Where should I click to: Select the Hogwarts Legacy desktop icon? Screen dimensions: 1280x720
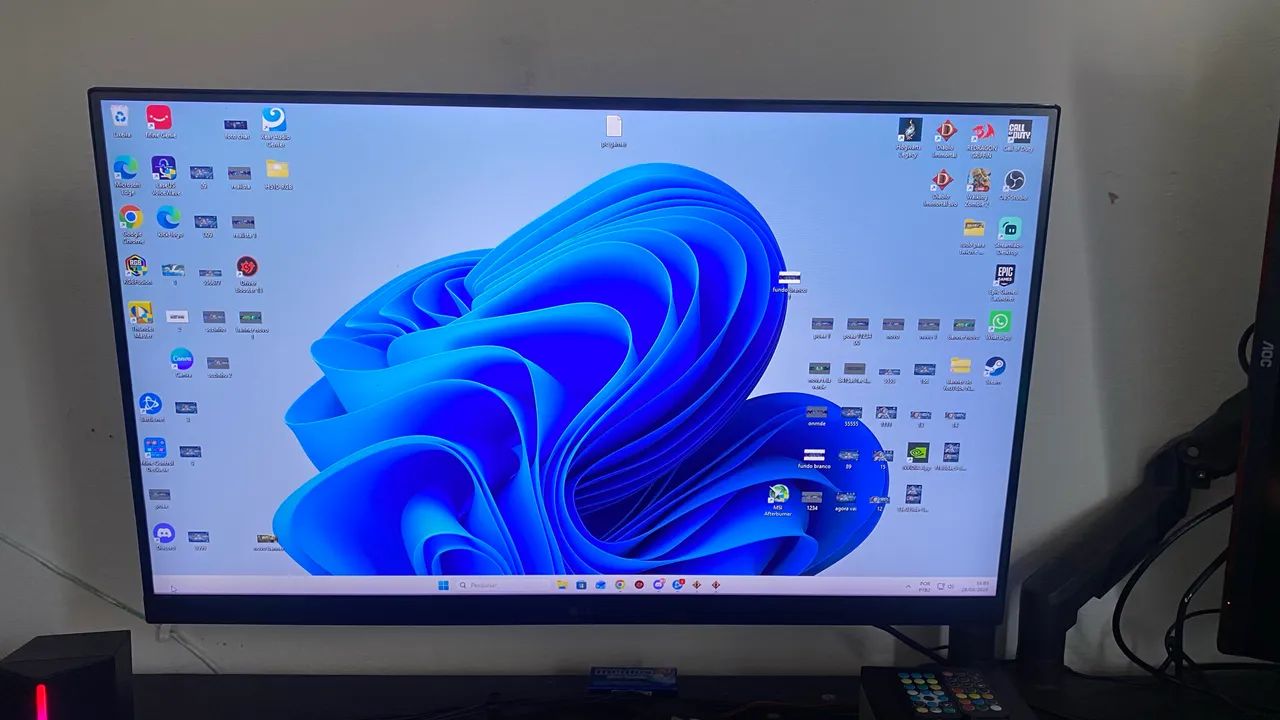pos(908,136)
